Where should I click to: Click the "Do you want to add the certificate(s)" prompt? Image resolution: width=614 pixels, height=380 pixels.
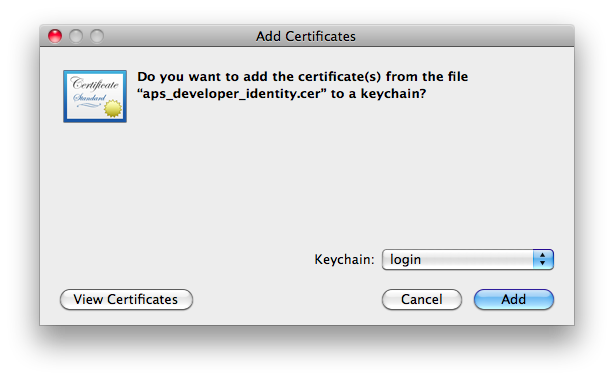point(259,76)
